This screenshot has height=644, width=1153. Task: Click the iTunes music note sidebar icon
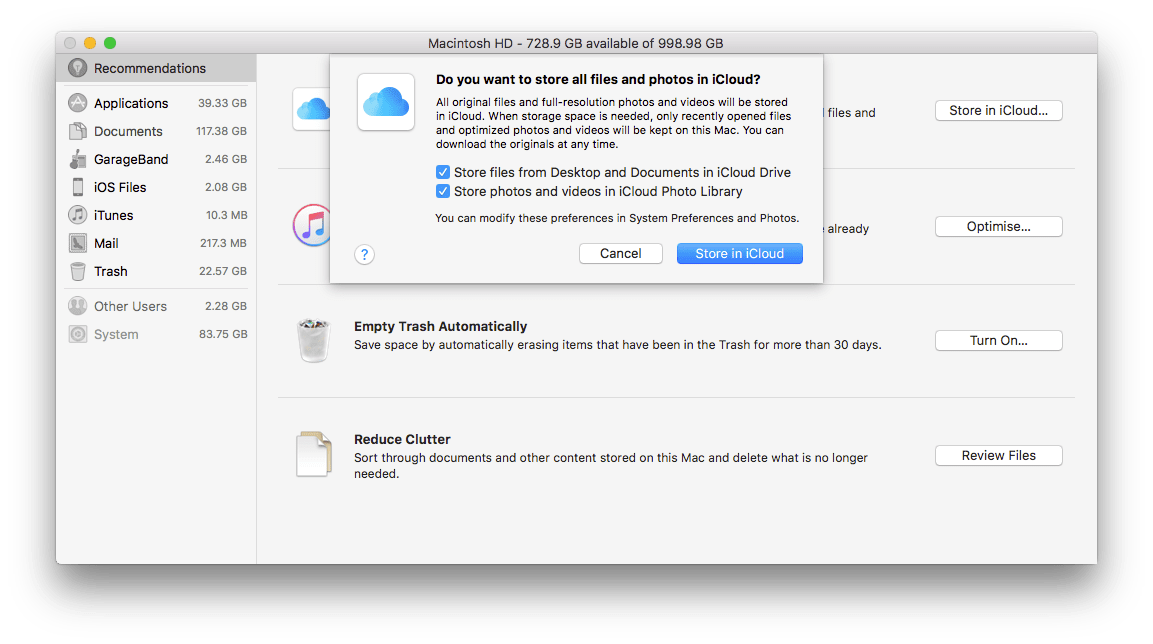tap(77, 215)
